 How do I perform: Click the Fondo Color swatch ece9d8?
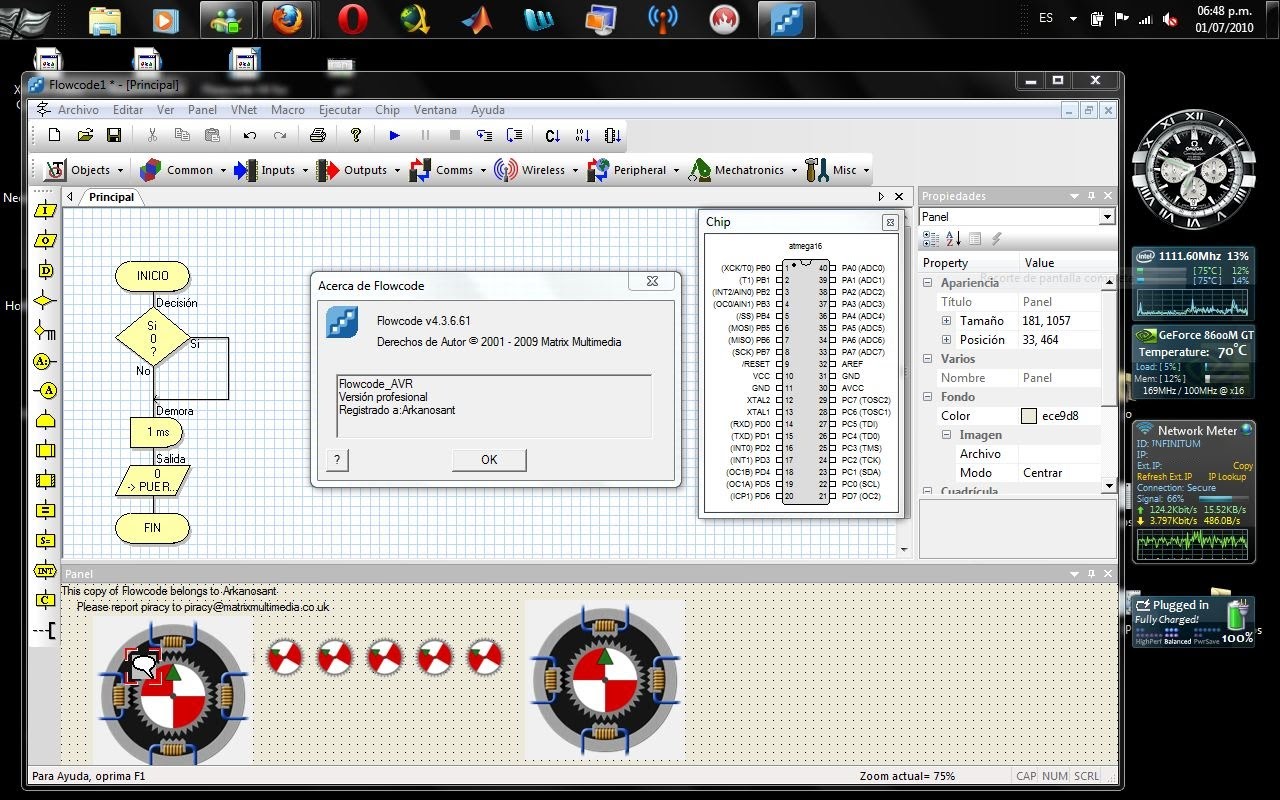pyautogui.click(x=1028, y=416)
